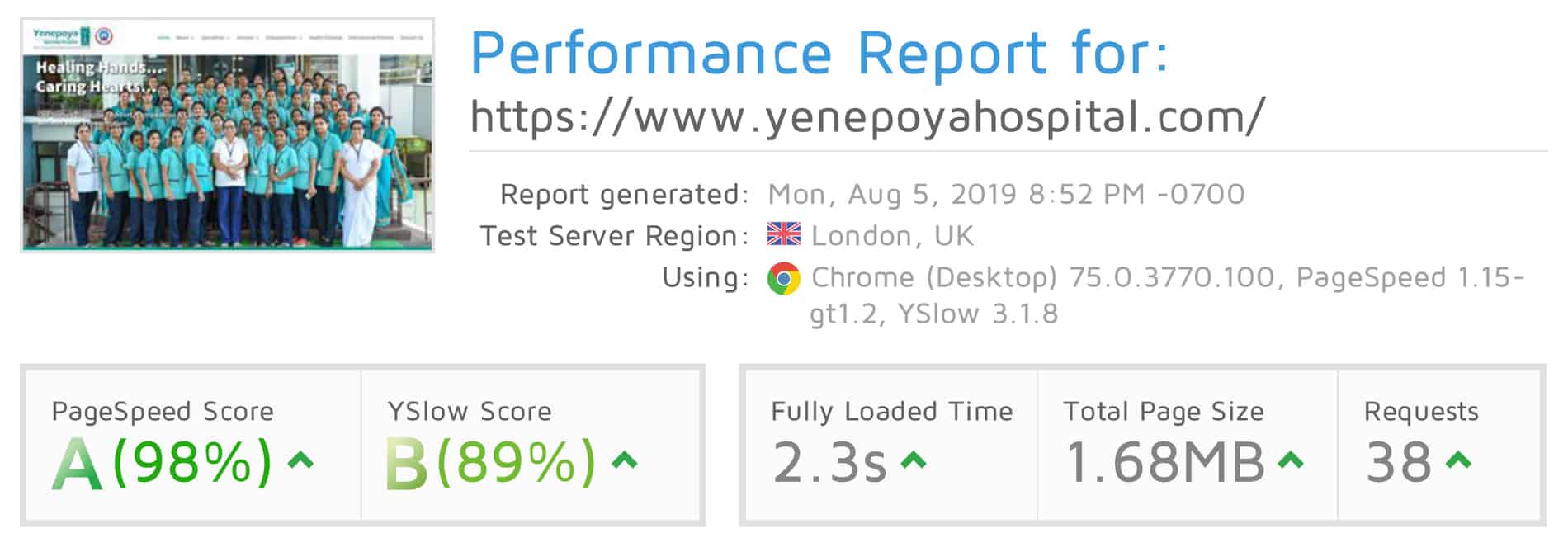Click the large B grade letter
The height and width of the screenshot is (552, 1568).
coord(407,464)
